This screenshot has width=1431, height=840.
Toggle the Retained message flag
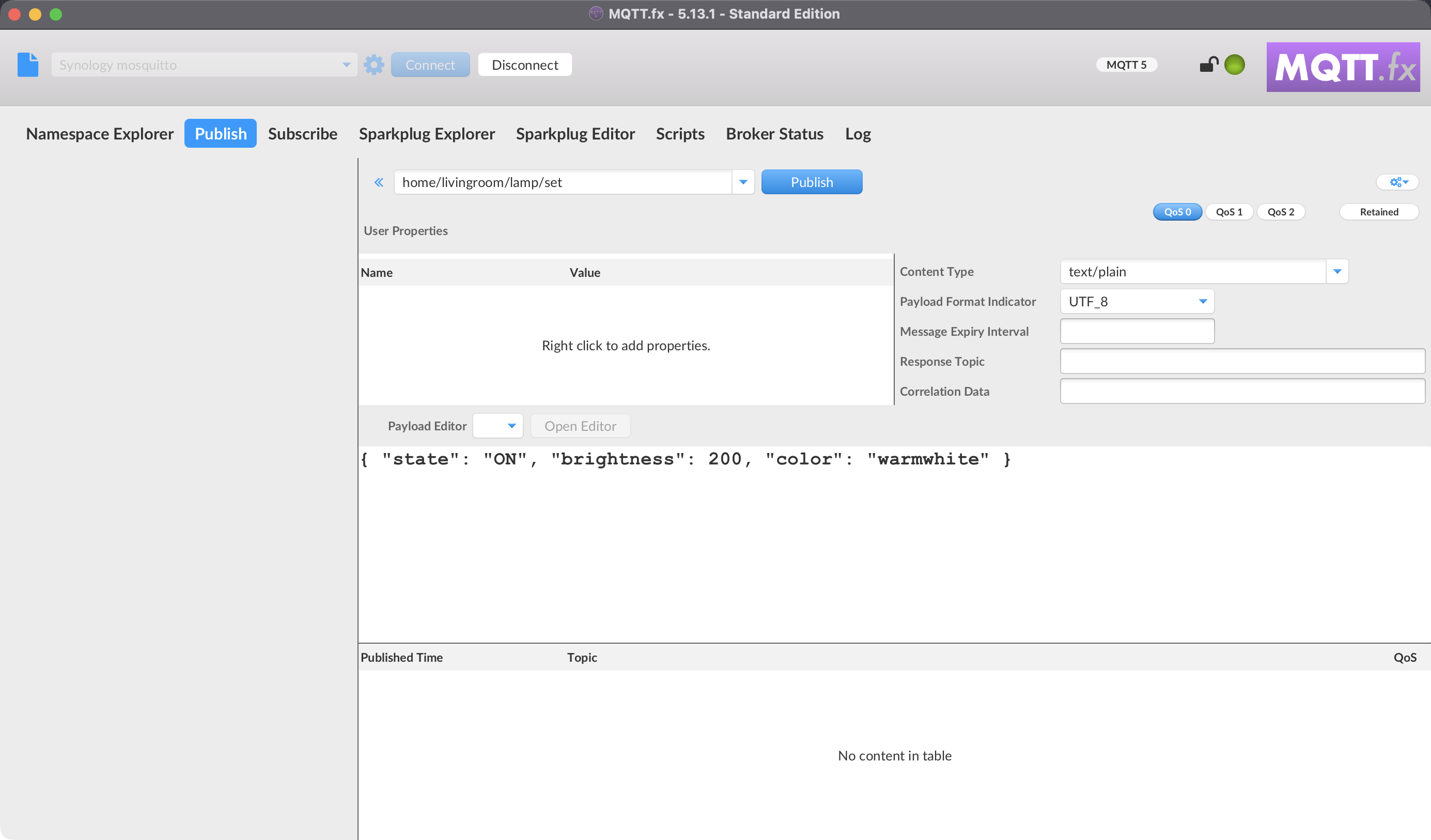coord(1379,212)
